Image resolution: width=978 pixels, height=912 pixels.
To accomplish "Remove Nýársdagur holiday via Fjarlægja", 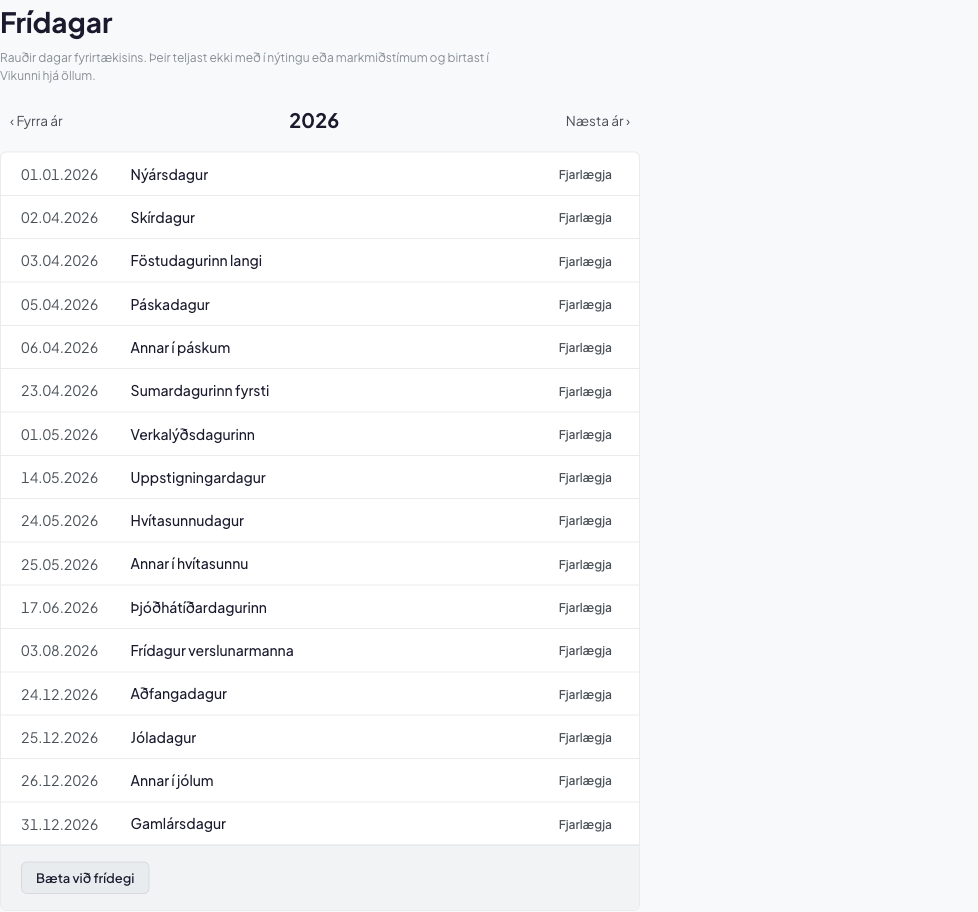I will click(584, 175).
